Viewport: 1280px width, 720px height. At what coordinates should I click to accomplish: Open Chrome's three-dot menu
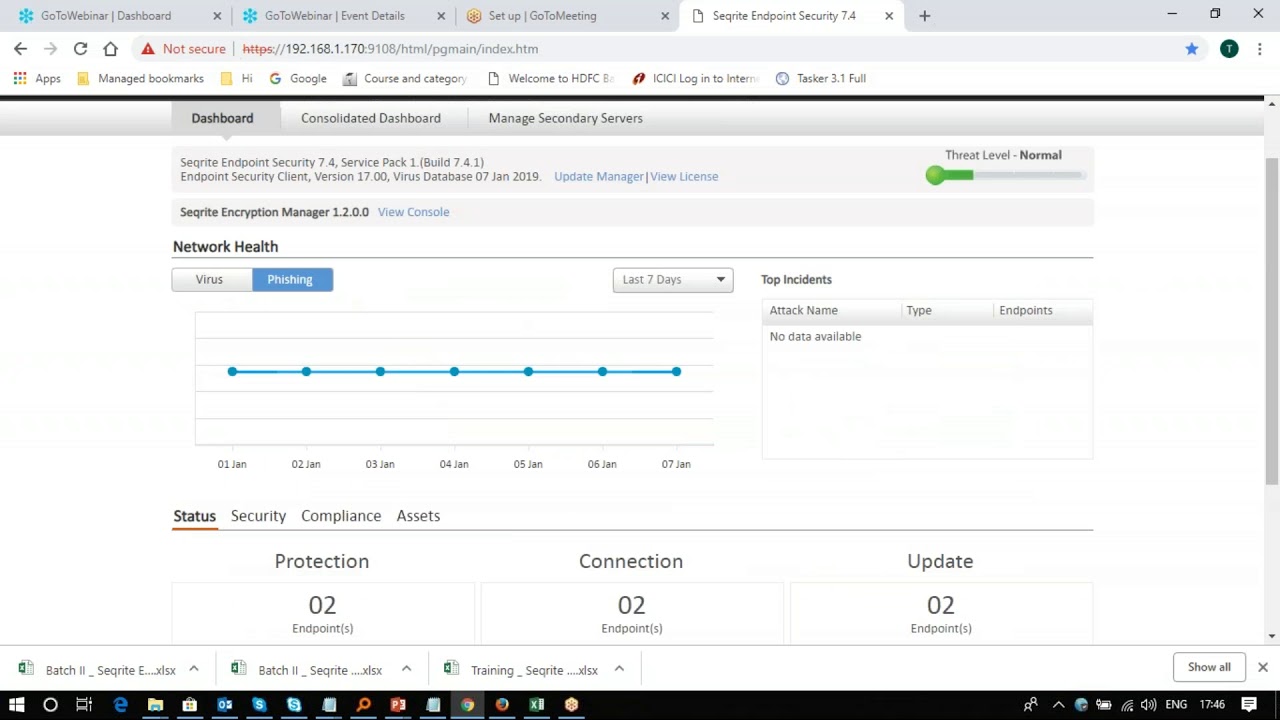click(1259, 48)
